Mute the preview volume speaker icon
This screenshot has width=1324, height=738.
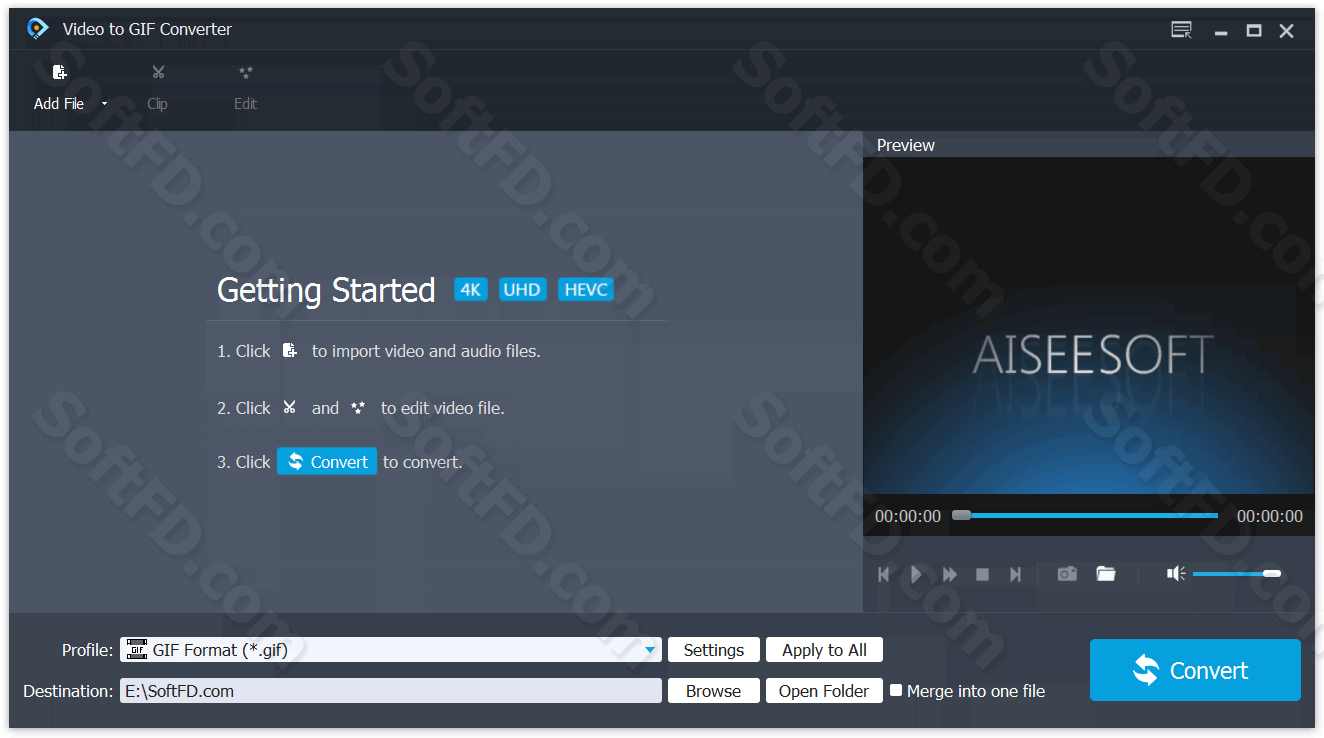(1177, 573)
